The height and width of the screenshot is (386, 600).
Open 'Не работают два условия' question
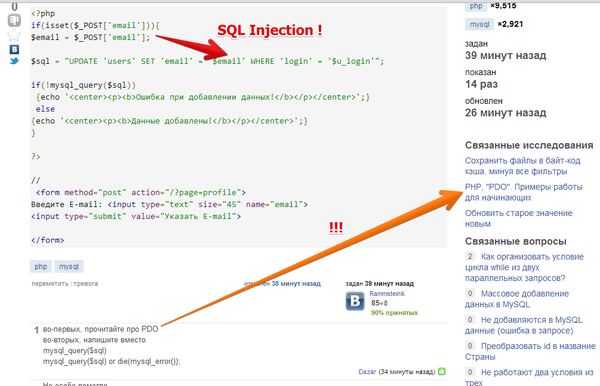pos(529,377)
